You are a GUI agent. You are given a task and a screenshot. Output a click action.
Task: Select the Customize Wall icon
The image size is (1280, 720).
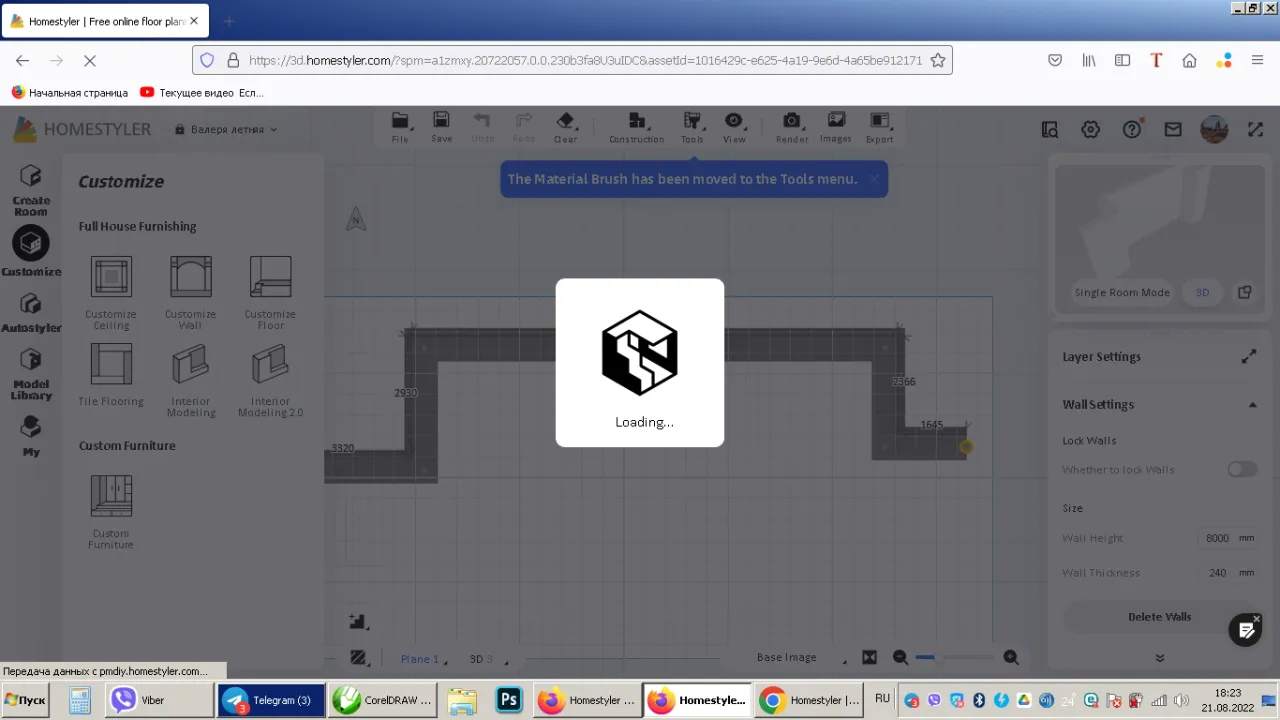(190, 277)
